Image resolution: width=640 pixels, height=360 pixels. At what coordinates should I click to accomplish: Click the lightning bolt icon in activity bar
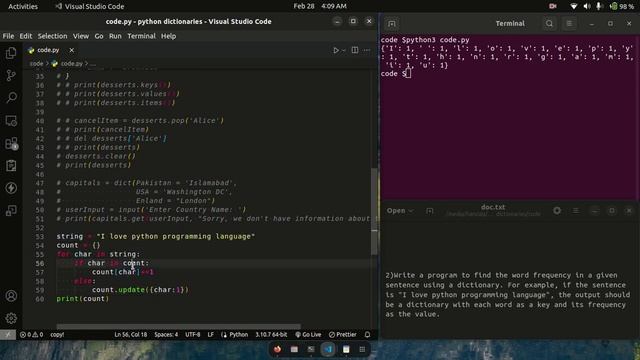pos(11,188)
